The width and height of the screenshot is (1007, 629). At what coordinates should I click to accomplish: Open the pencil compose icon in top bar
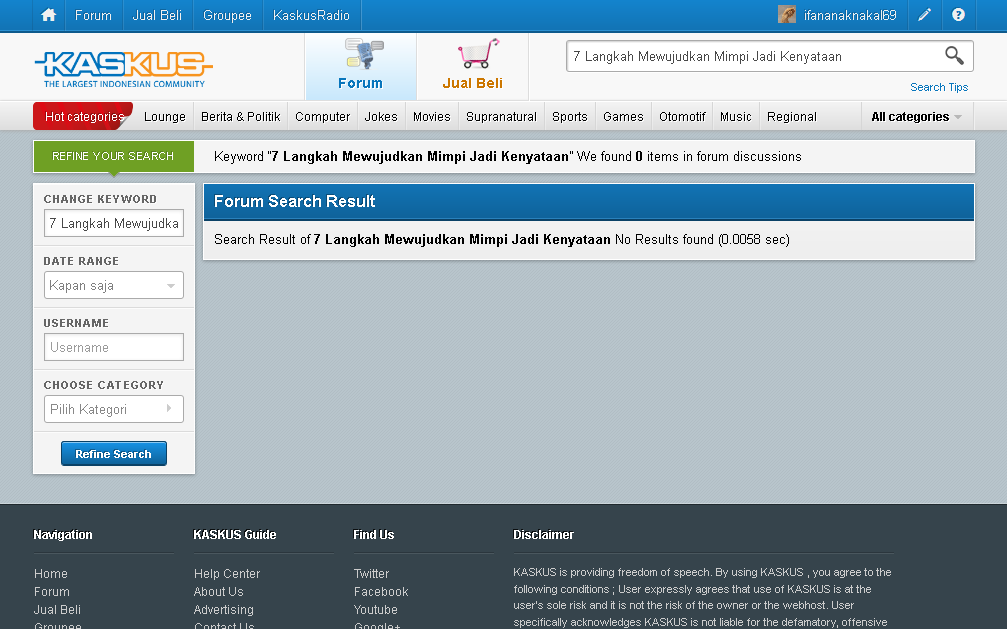coord(924,15)
